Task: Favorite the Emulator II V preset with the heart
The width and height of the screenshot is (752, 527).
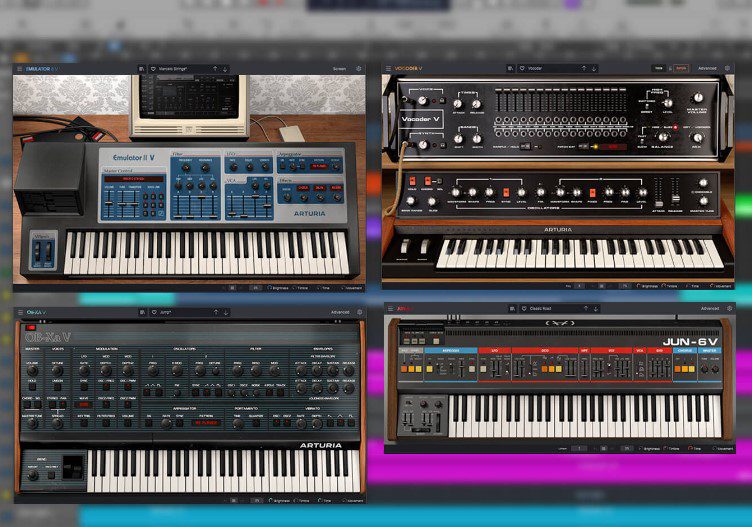Action: click(x=153, y=69)
